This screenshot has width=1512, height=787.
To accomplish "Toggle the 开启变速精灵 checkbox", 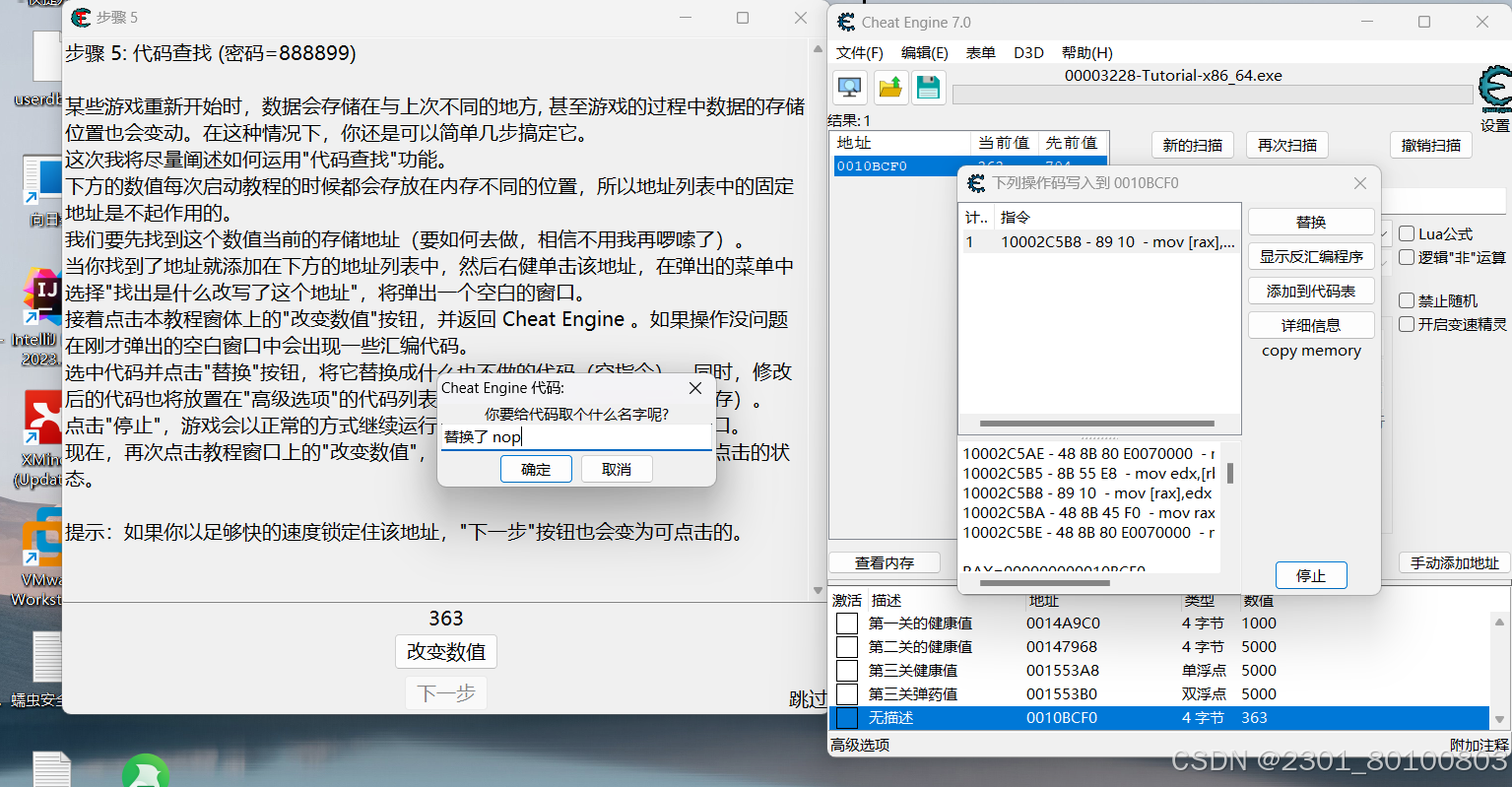I will [x=1407, y=324].
